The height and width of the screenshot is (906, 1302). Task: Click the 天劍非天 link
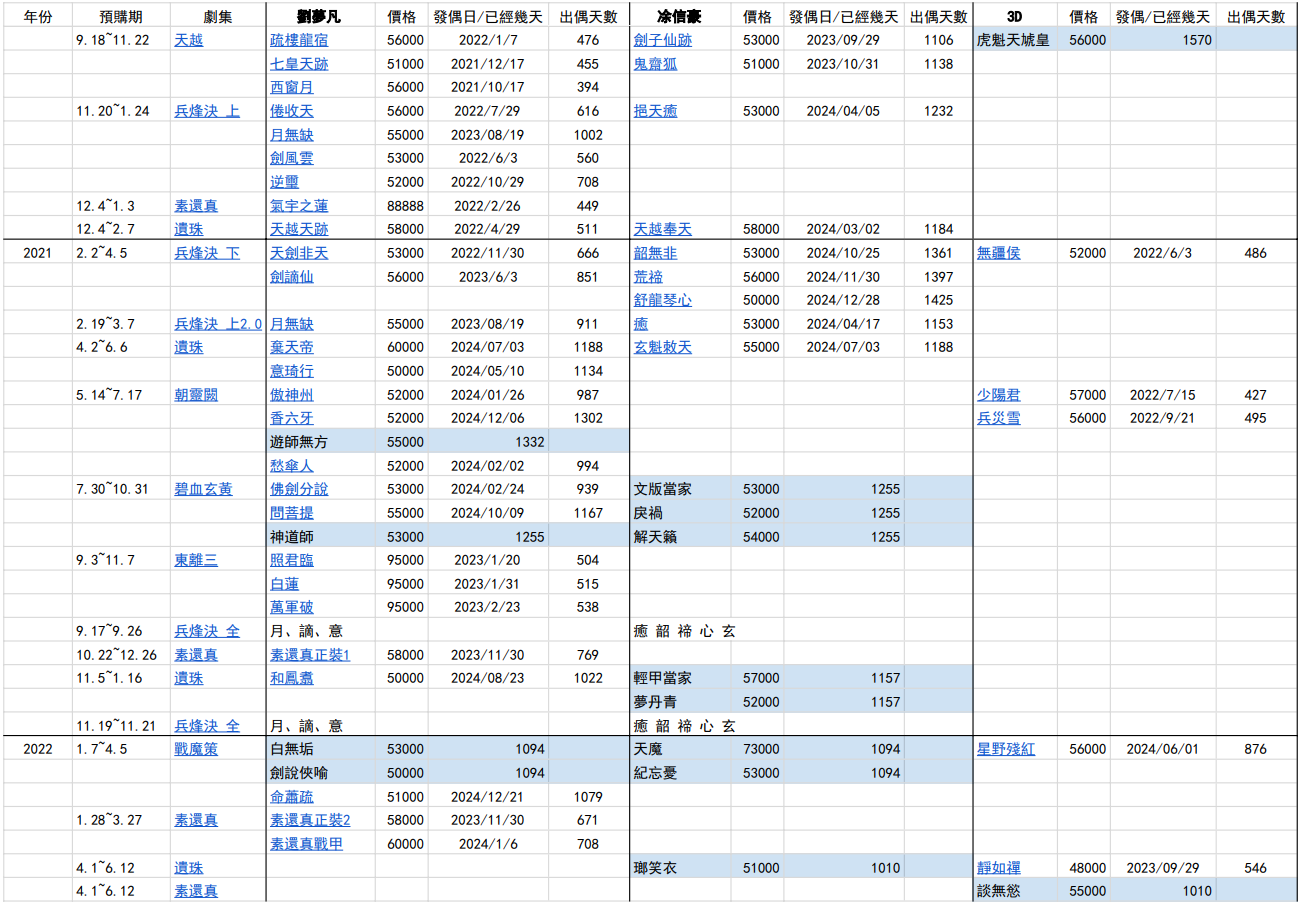(299, 253)
